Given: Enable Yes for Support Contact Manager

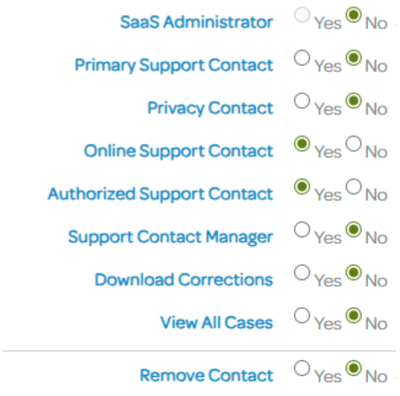Looking at the screenshot, I should tap(302, 230).
